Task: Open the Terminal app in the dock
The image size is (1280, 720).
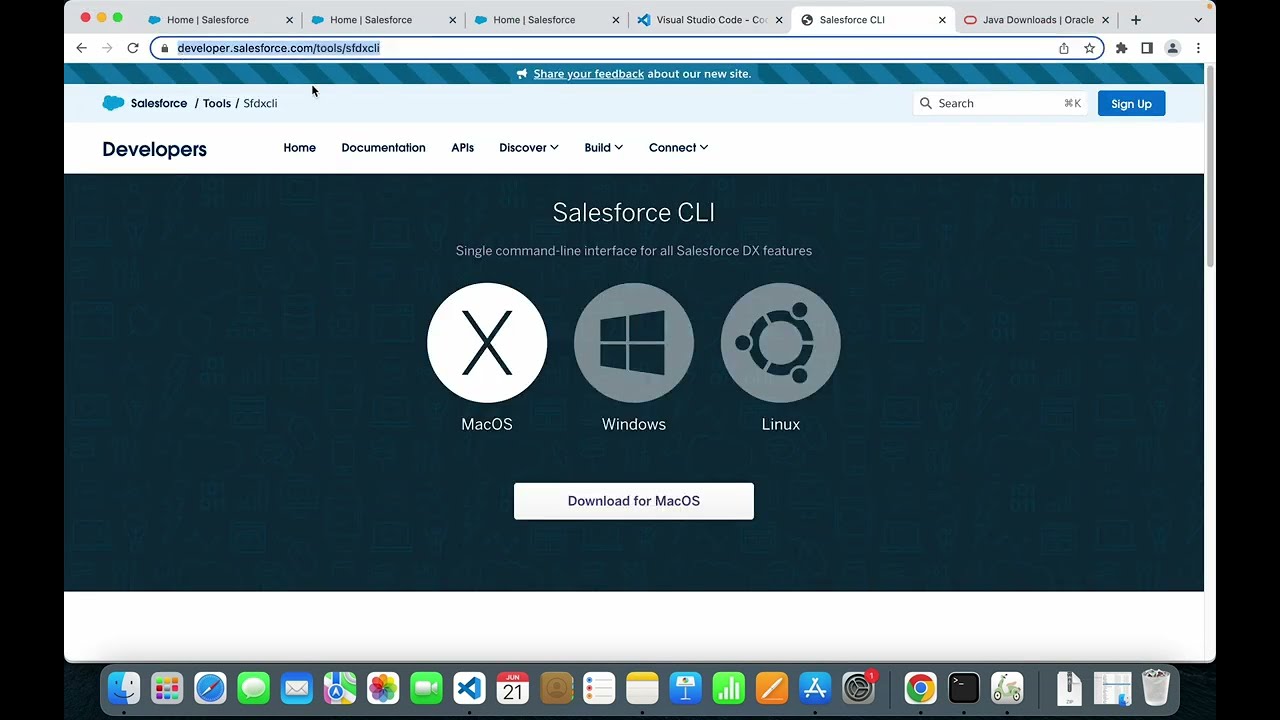Action: (x=964, y=688)
